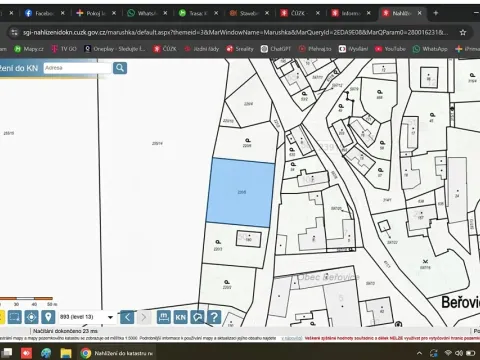Viewport: 480px width, 360px height.
Task: Open a new browser tab with plus
Action: (436, 13)
